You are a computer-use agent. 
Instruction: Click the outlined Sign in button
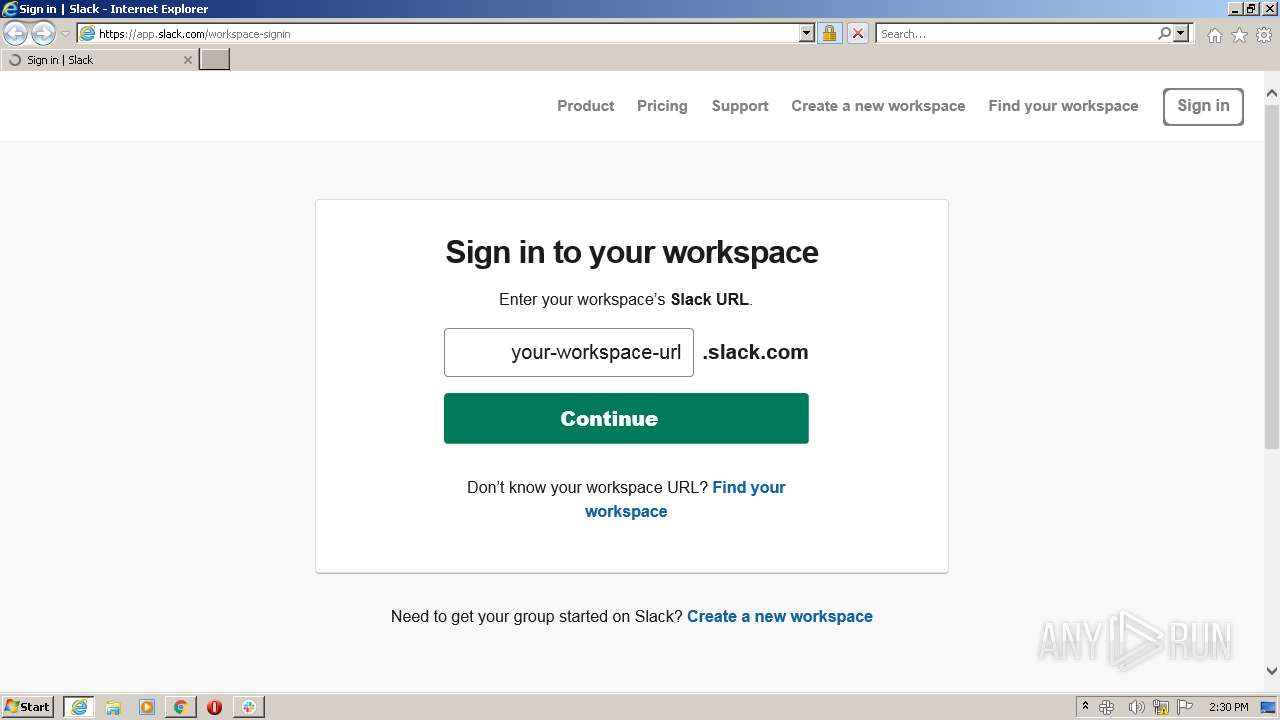click(x=1203, y=107)
